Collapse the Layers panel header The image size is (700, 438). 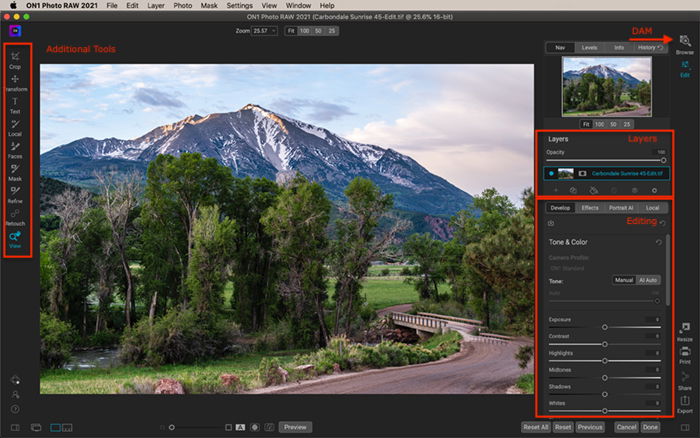point(558,139)
